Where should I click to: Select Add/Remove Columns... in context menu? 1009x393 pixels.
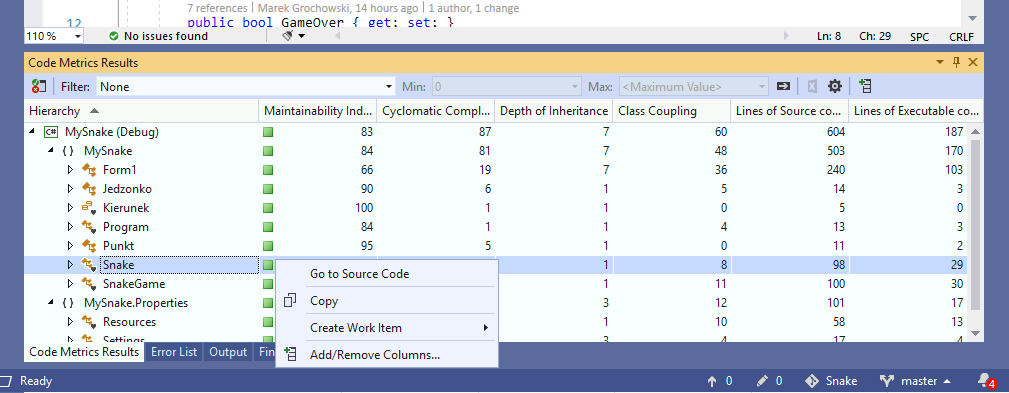pos(387,354)
